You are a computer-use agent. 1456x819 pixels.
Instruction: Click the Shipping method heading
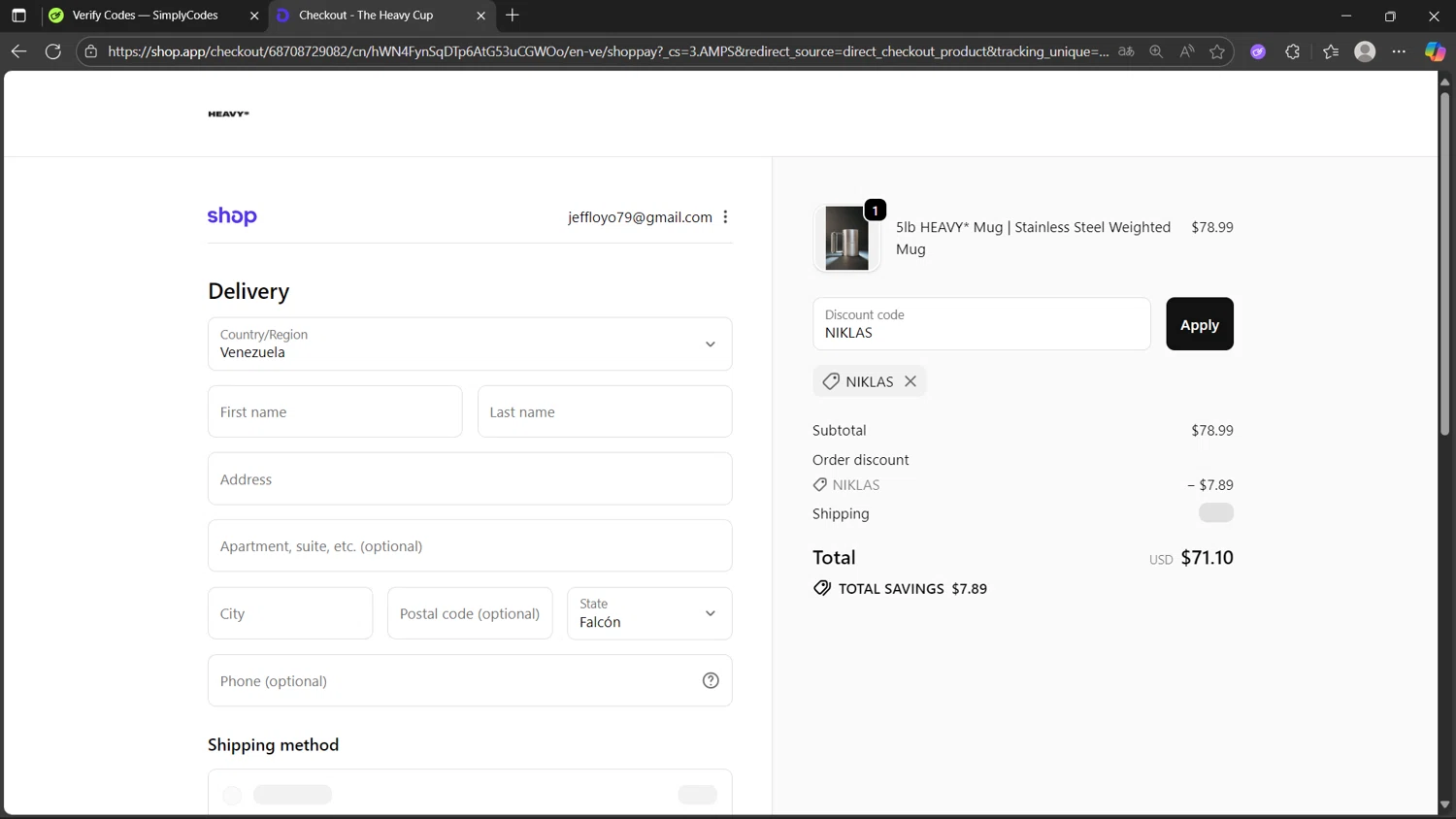[x=273, y=744]
